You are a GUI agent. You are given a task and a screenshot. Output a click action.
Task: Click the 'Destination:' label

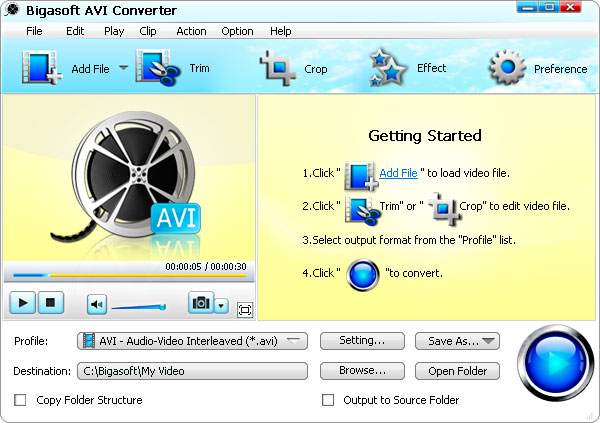[x=42, y=371]
